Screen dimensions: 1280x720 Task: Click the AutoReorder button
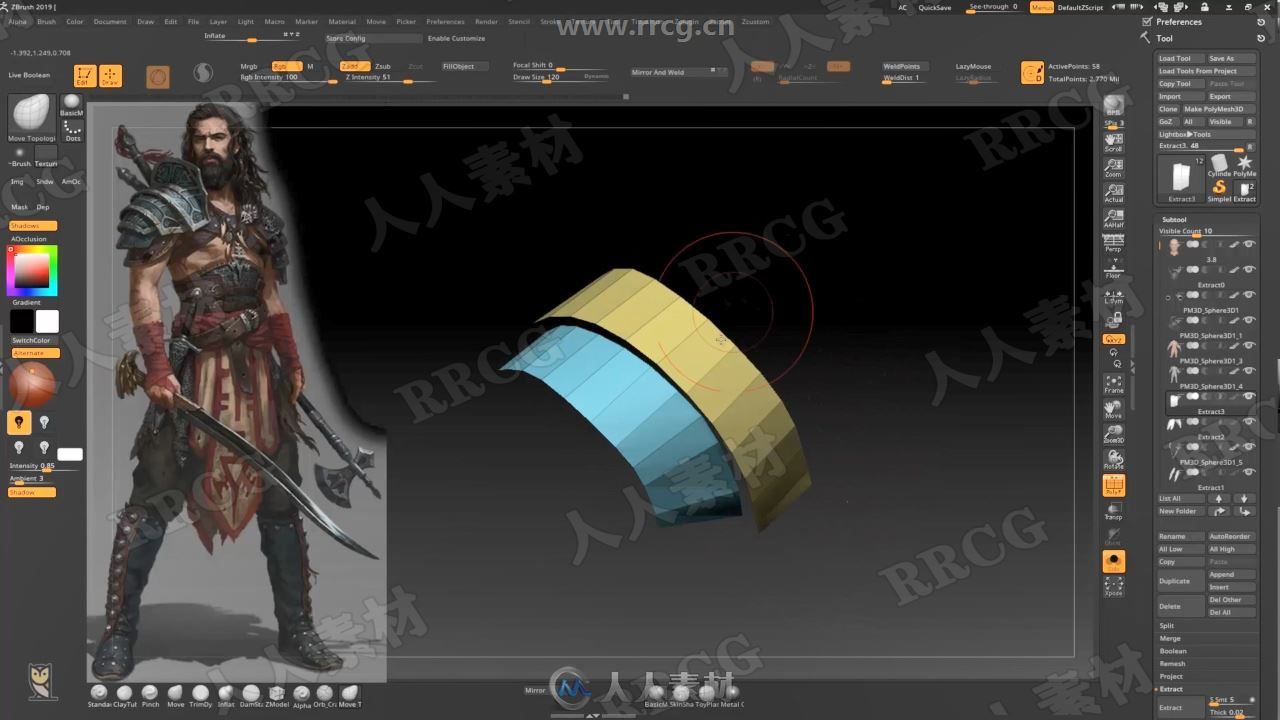(1231, 537)
